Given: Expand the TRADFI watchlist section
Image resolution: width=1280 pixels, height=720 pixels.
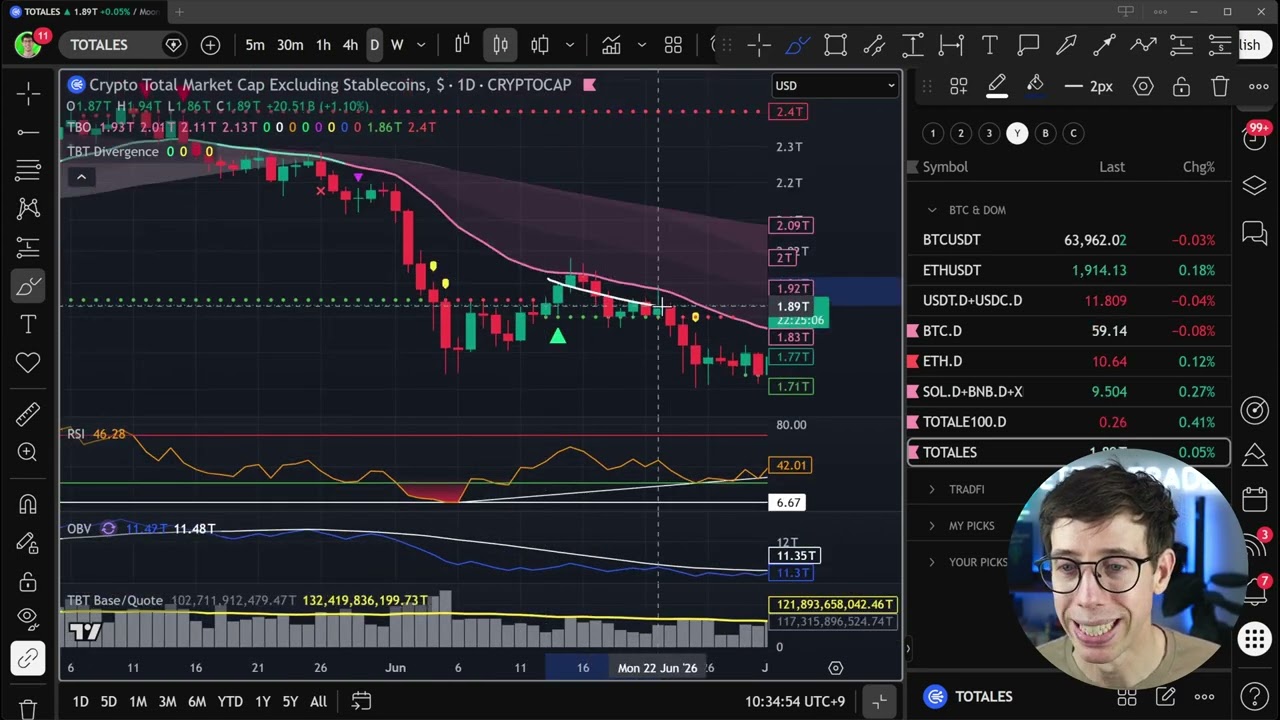Looking at the screenshot, I should 932,489.
